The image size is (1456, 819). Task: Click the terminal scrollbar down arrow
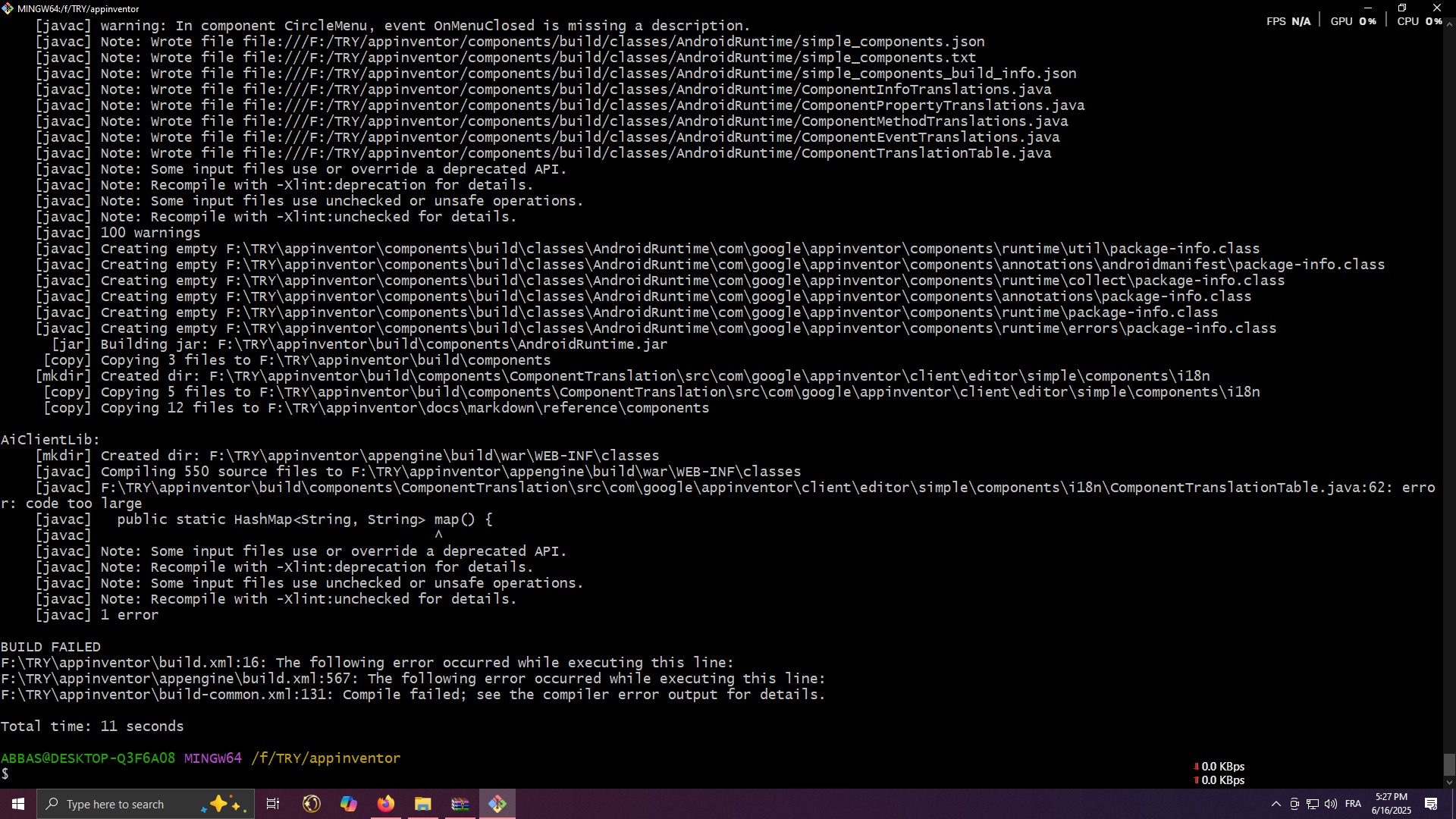tap(1449, 783)
